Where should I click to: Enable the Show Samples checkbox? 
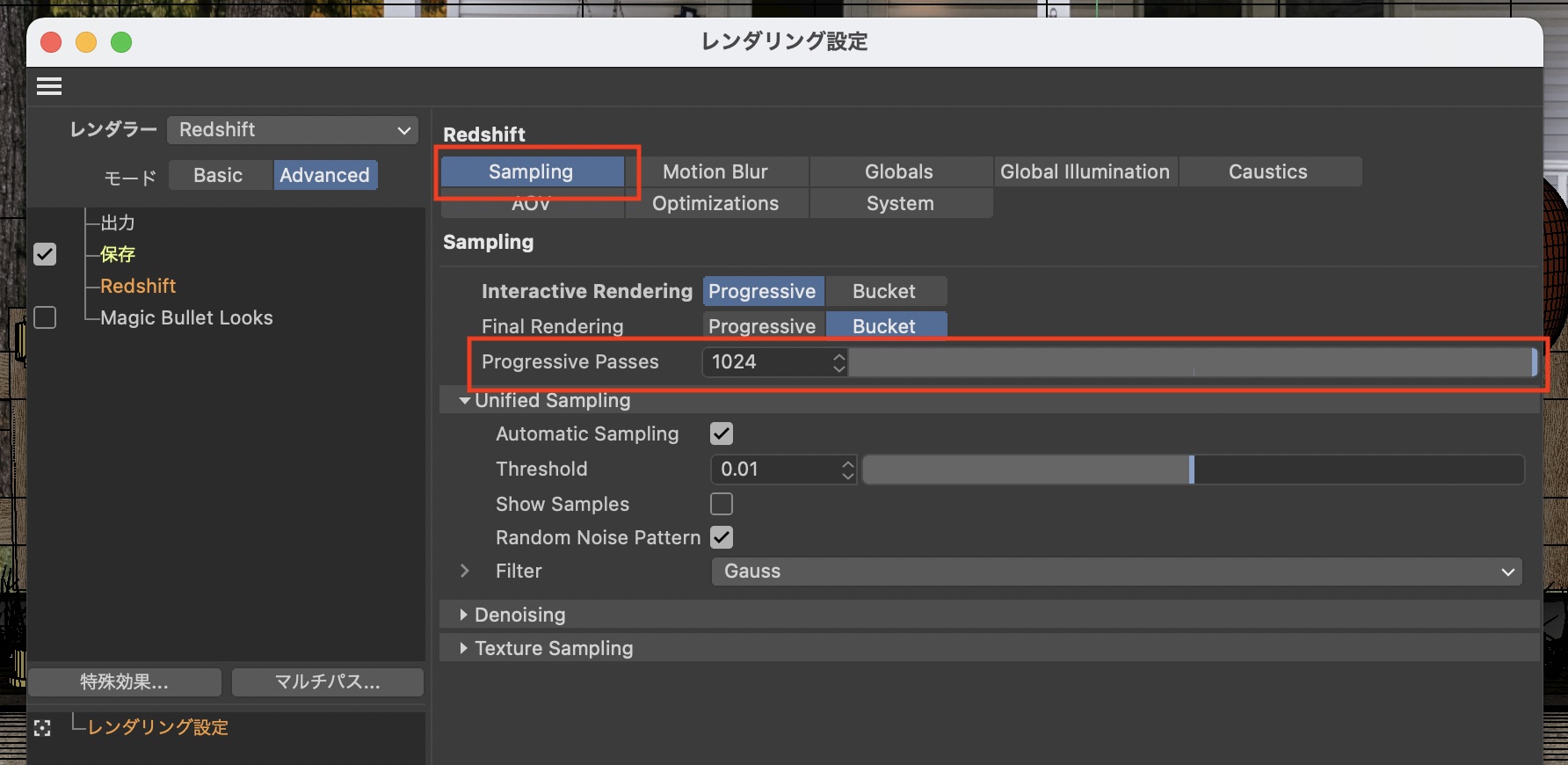click(722, 504)
